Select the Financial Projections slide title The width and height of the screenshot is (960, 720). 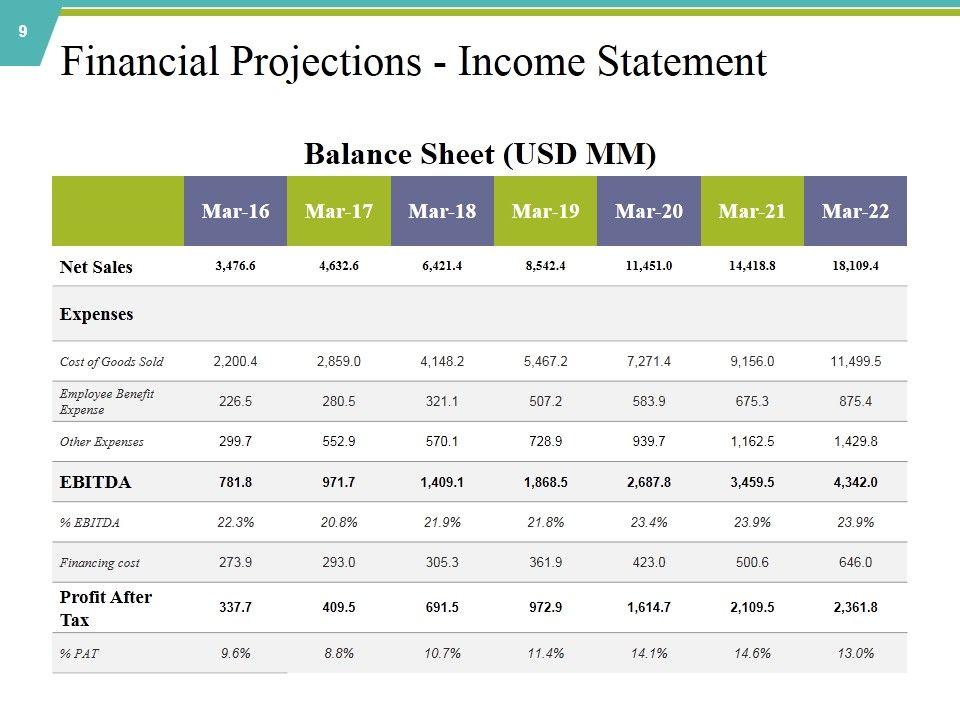413,62
